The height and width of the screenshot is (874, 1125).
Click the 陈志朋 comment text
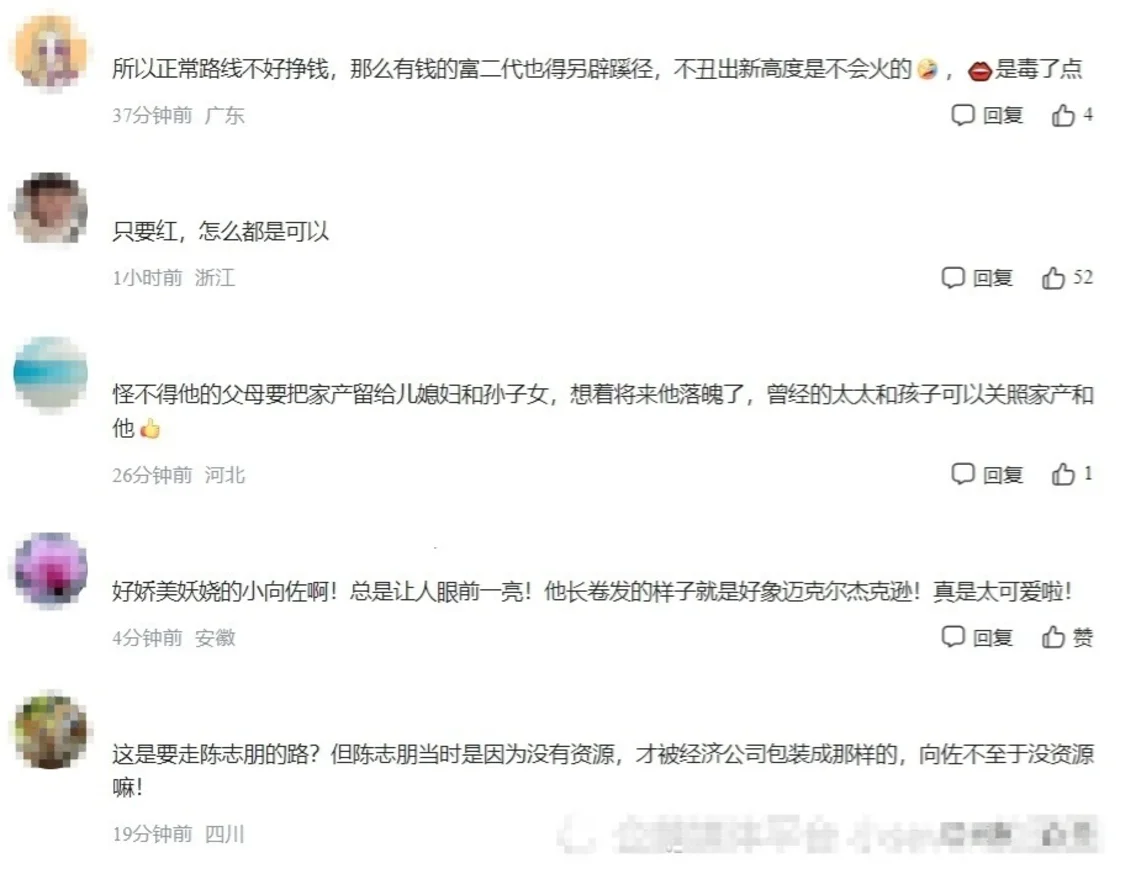coord(603,771)
